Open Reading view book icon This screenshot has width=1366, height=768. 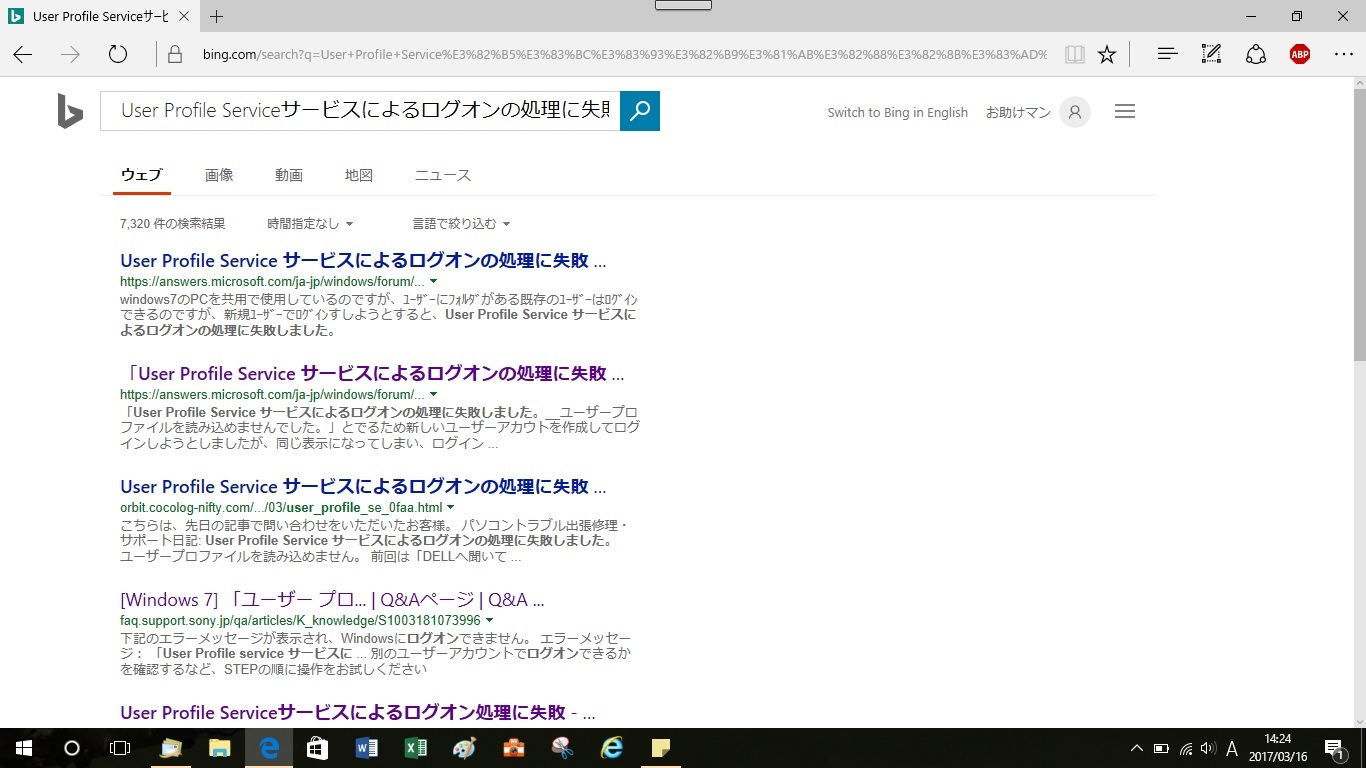click(x=1075, y=54)
